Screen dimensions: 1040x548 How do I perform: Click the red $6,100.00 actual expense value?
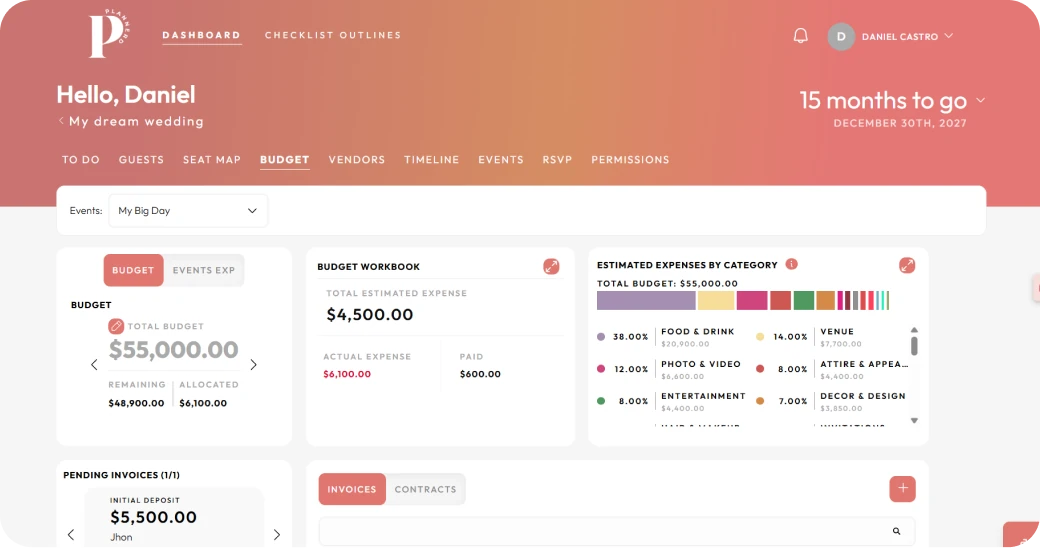[x=347, y=374]
